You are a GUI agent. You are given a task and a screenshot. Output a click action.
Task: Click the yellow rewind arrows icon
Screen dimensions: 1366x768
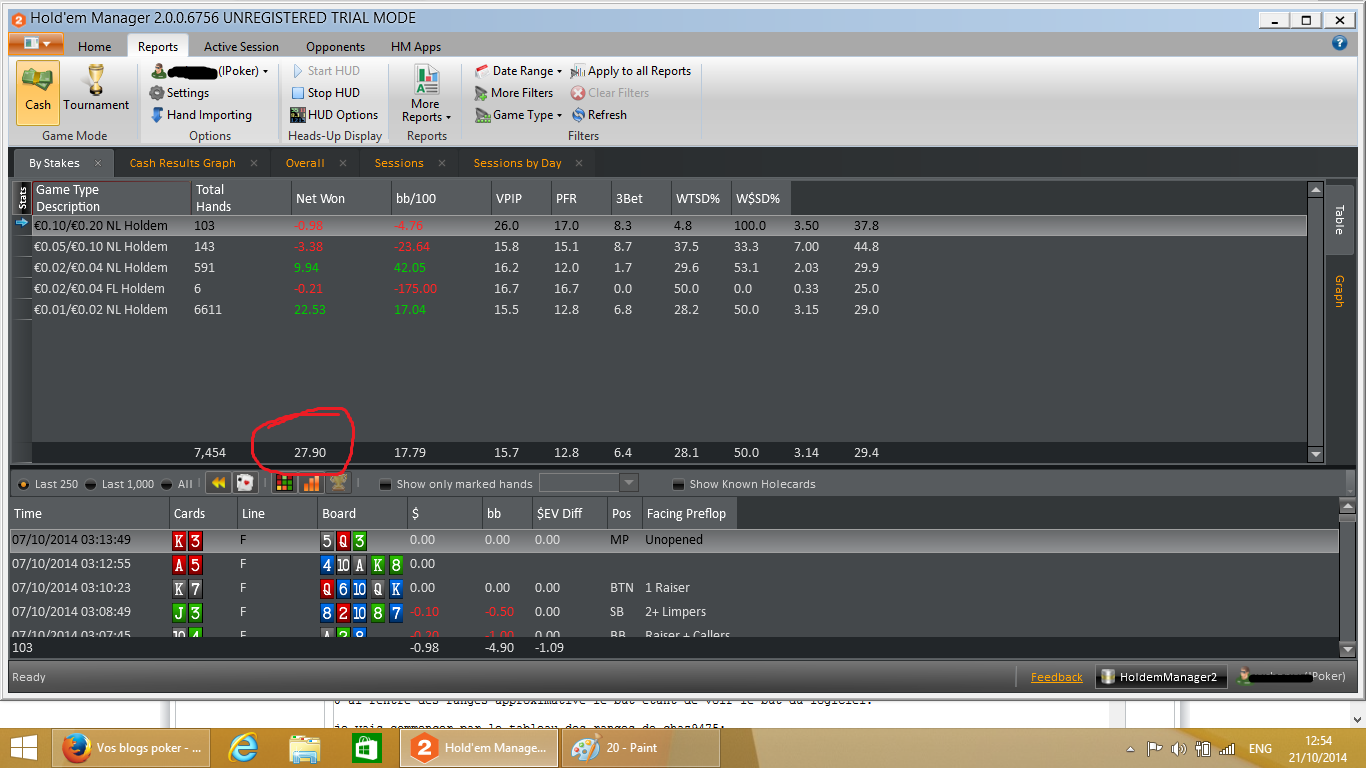[218, 483]
